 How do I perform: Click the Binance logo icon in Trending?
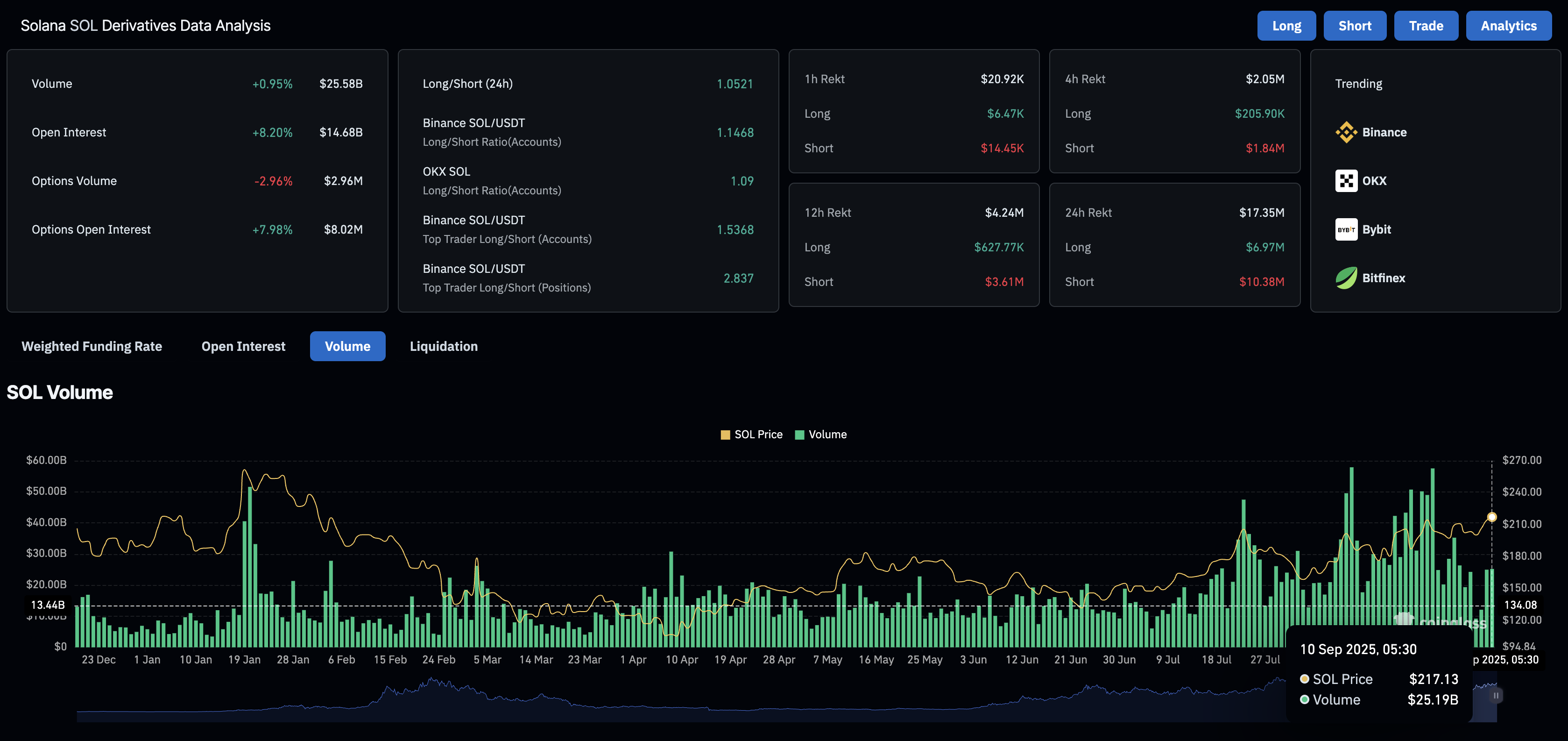point(1346,132)
